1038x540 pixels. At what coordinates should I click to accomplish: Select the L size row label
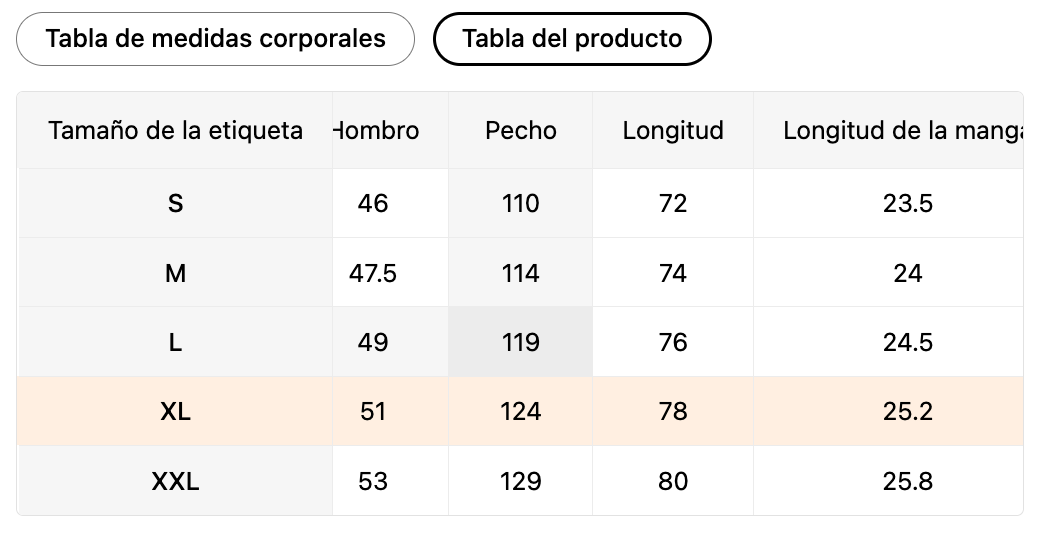coord(175,342)
